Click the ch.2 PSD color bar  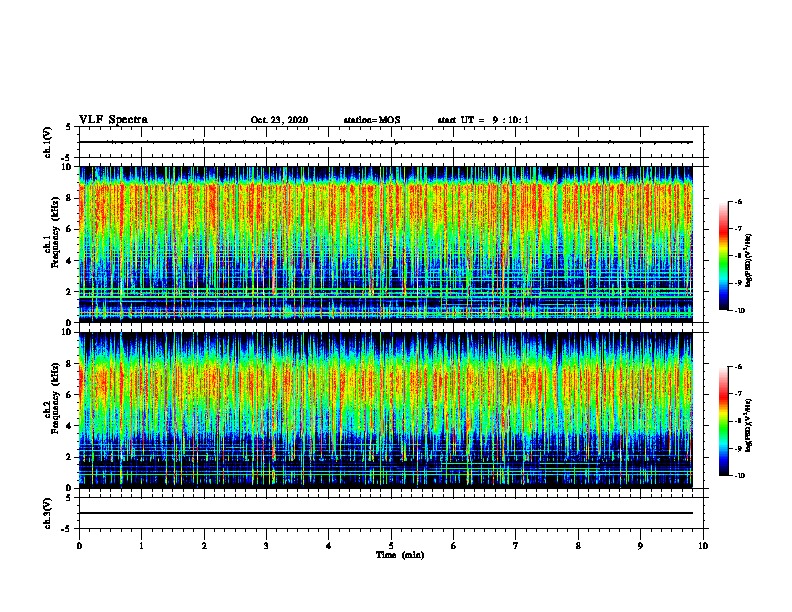pos(723,421)
